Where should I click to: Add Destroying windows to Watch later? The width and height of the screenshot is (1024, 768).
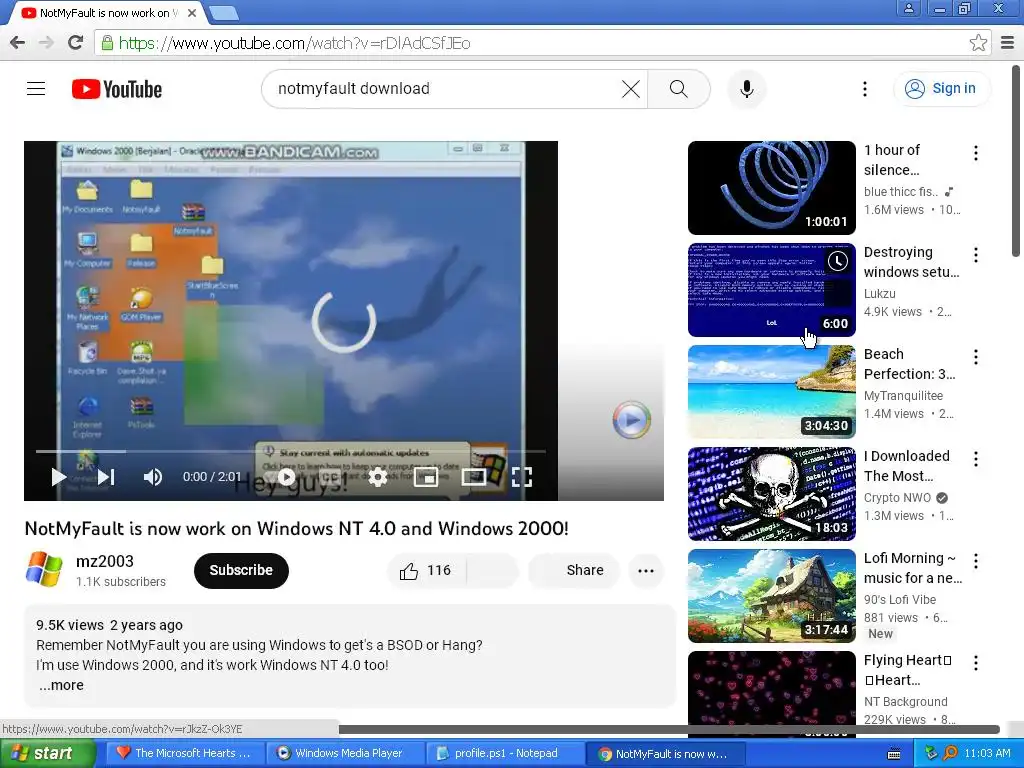(x=838, y=261)
